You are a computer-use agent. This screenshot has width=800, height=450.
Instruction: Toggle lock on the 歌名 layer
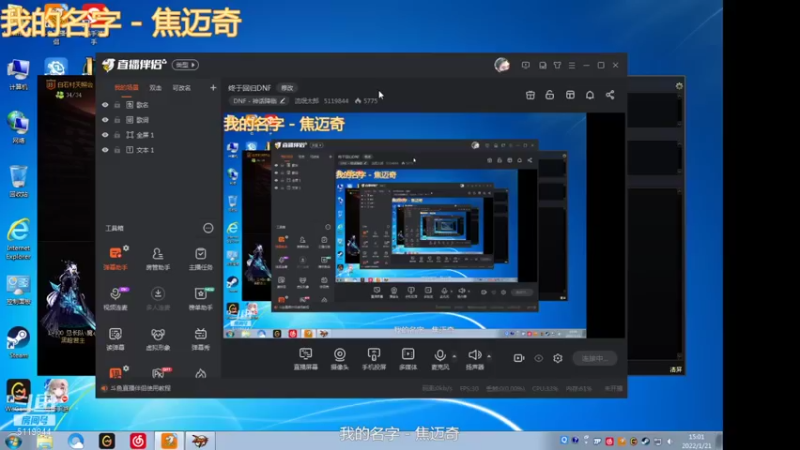117,105
